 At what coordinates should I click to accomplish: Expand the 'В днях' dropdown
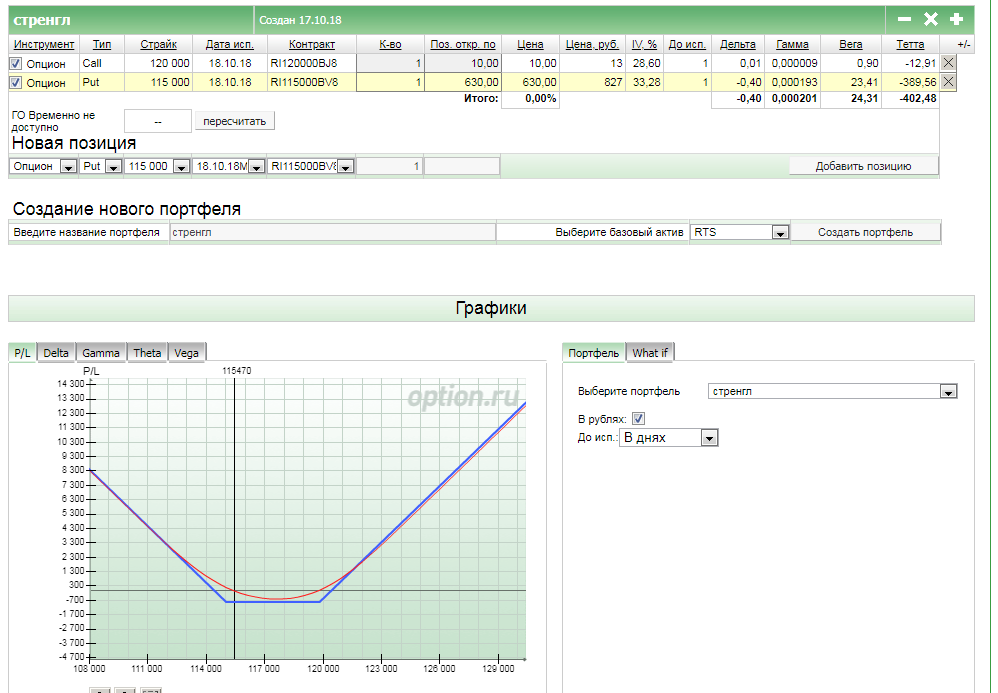[x=709, y=438]
